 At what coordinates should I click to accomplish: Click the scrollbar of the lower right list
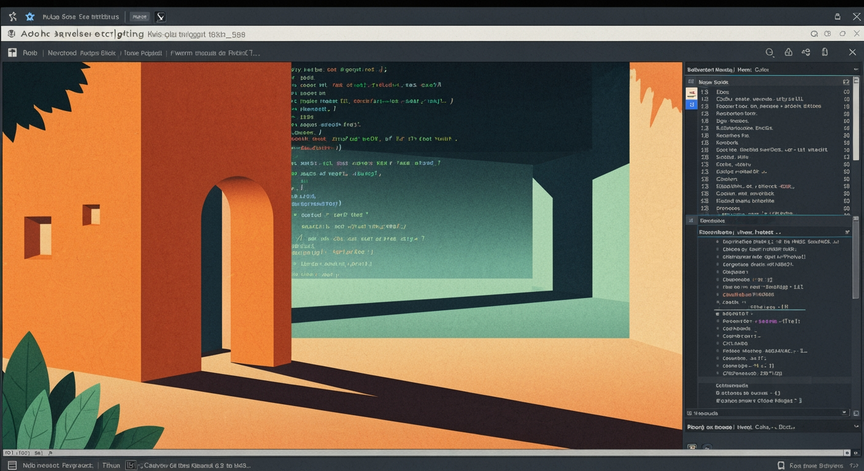tap(856, 257)
